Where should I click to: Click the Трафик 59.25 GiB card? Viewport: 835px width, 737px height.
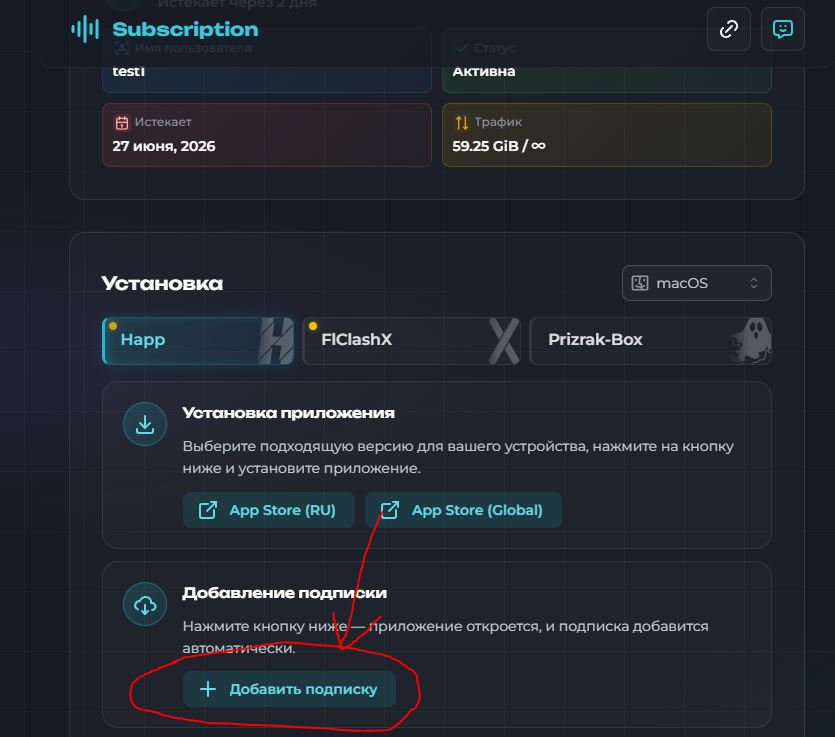pos(607,135)
